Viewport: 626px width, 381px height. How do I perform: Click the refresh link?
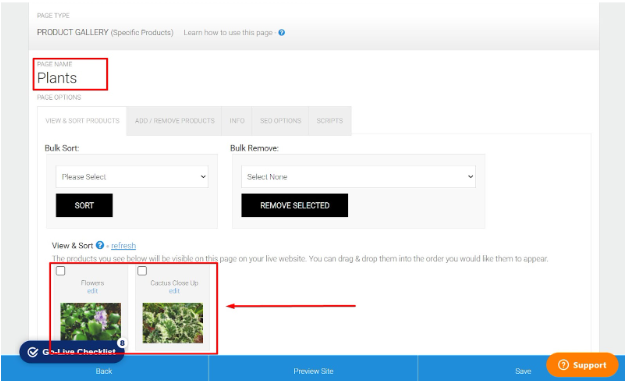[x=123, y=246]
